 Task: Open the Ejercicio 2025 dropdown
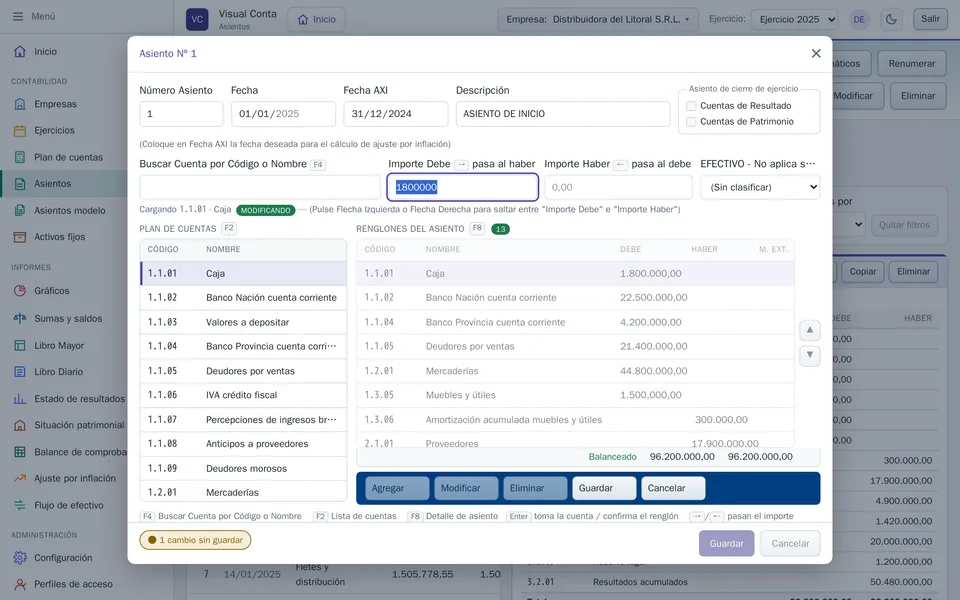(x=795, y=20)
